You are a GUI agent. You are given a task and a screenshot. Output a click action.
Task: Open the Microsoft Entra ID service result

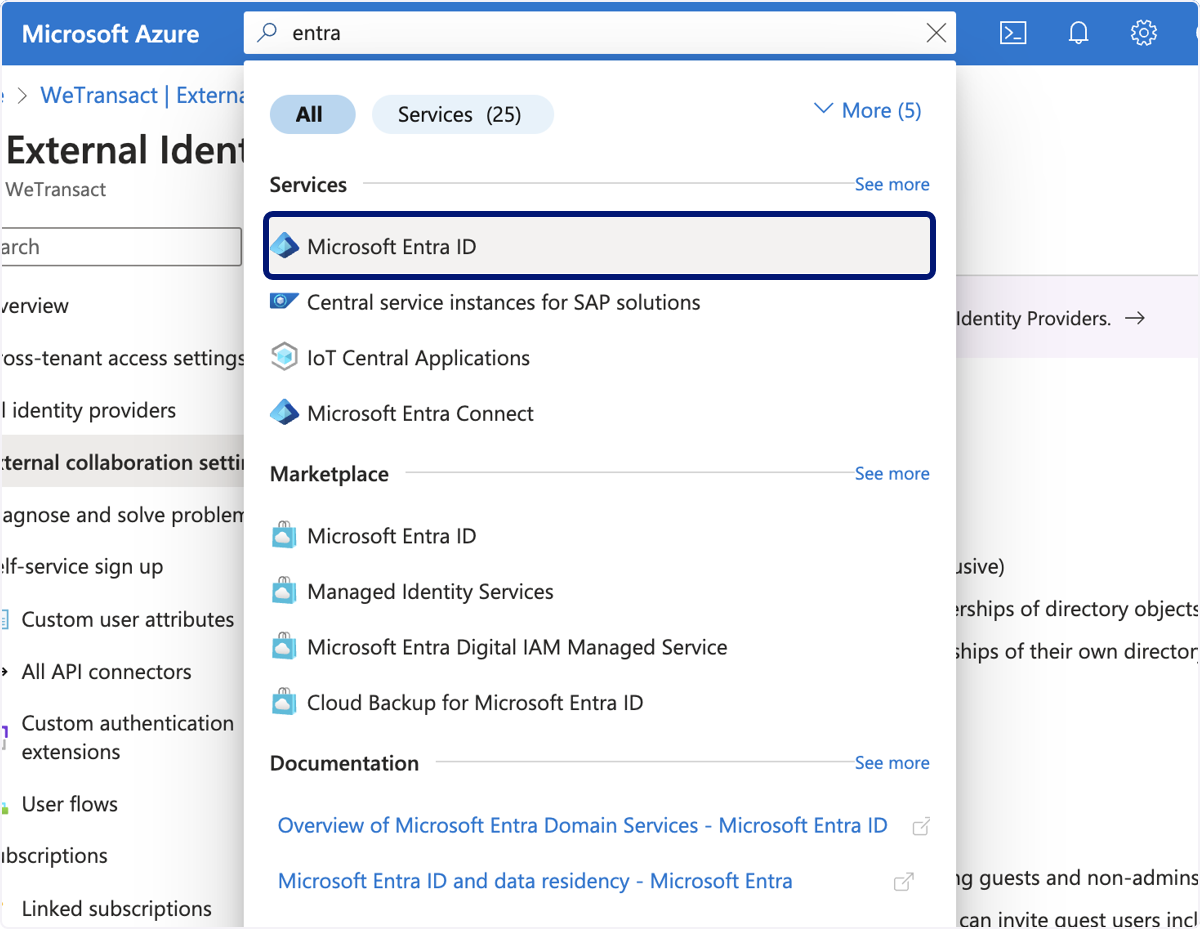600,246
